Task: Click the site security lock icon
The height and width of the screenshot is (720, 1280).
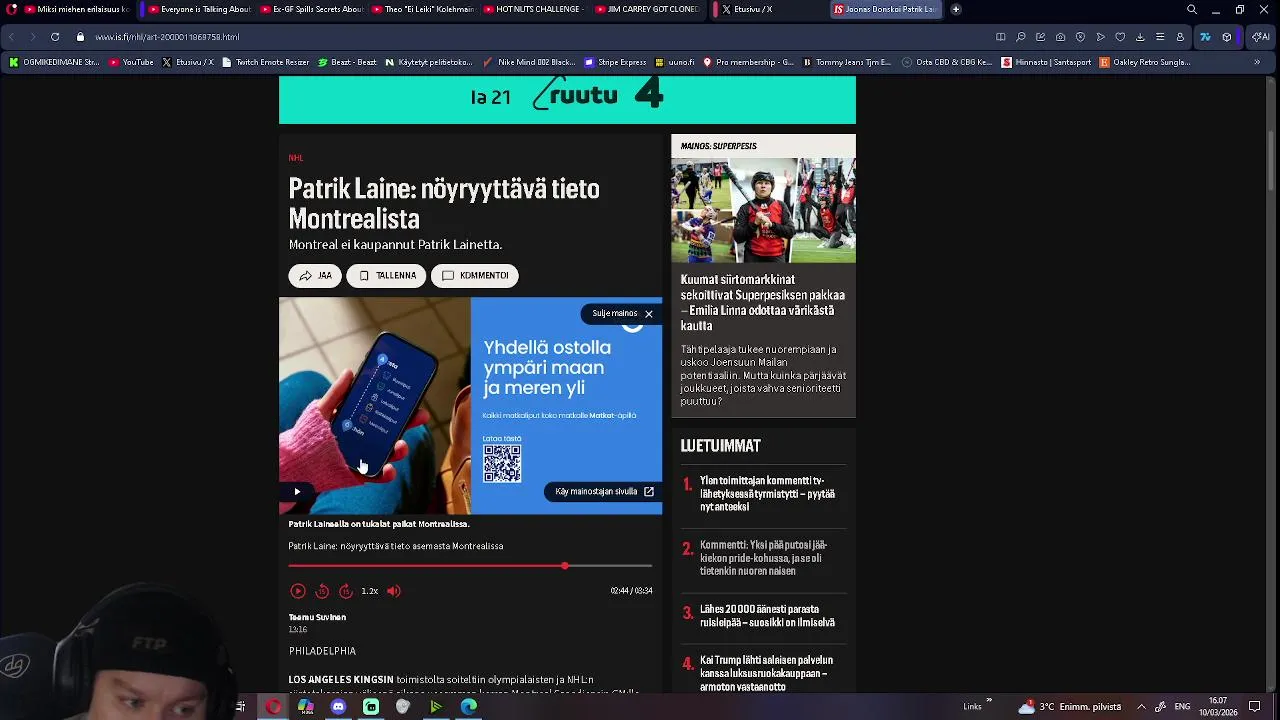Action: [81, 37]
